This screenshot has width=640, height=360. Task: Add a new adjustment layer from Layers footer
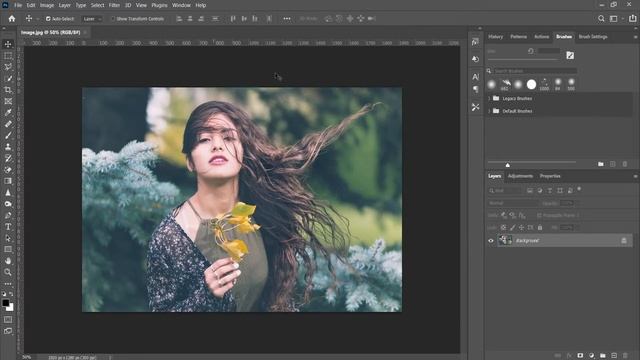pyautogui.click(x=591, y=356)
